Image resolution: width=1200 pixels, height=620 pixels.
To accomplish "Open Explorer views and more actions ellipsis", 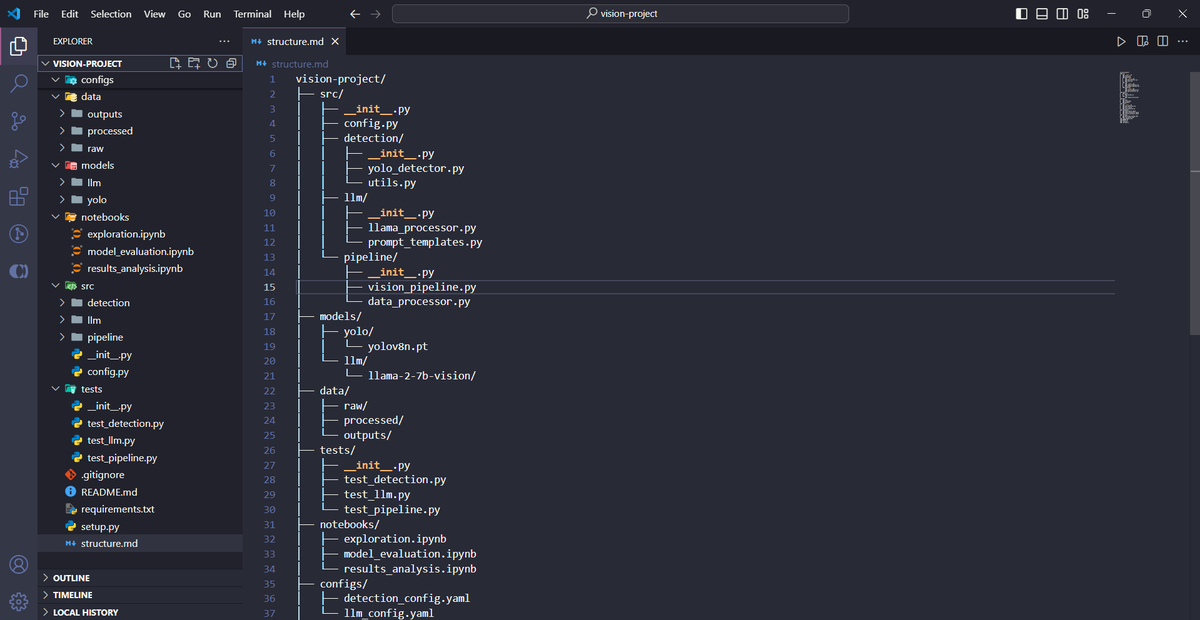I will (224, 41).
